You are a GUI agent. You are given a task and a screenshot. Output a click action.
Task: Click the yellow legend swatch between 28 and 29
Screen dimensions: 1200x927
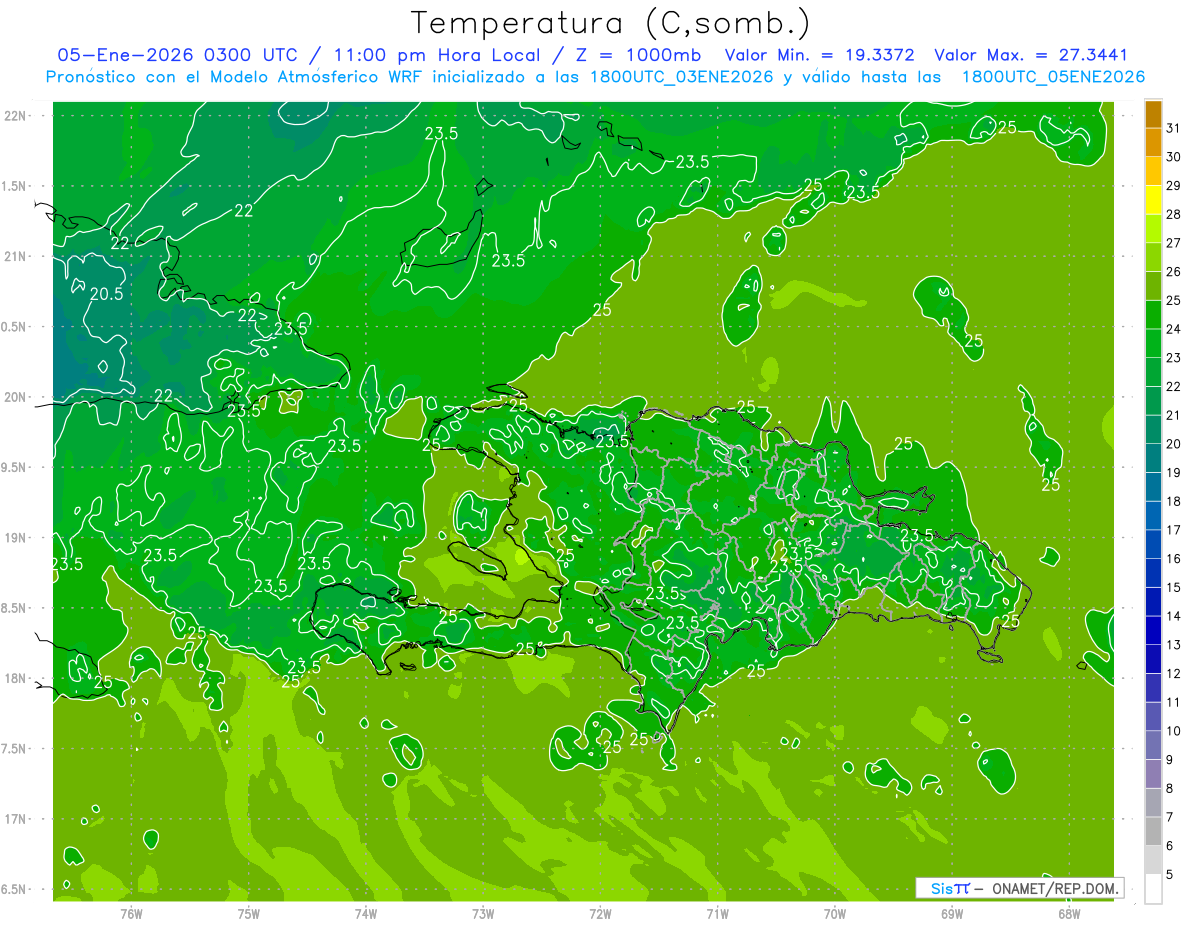1153,200
